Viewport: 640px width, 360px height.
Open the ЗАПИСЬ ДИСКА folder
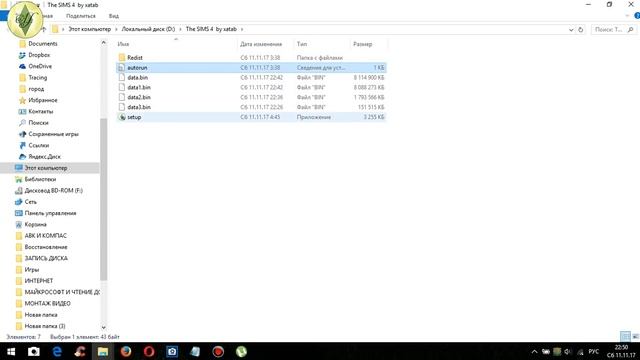click(46, 258)
